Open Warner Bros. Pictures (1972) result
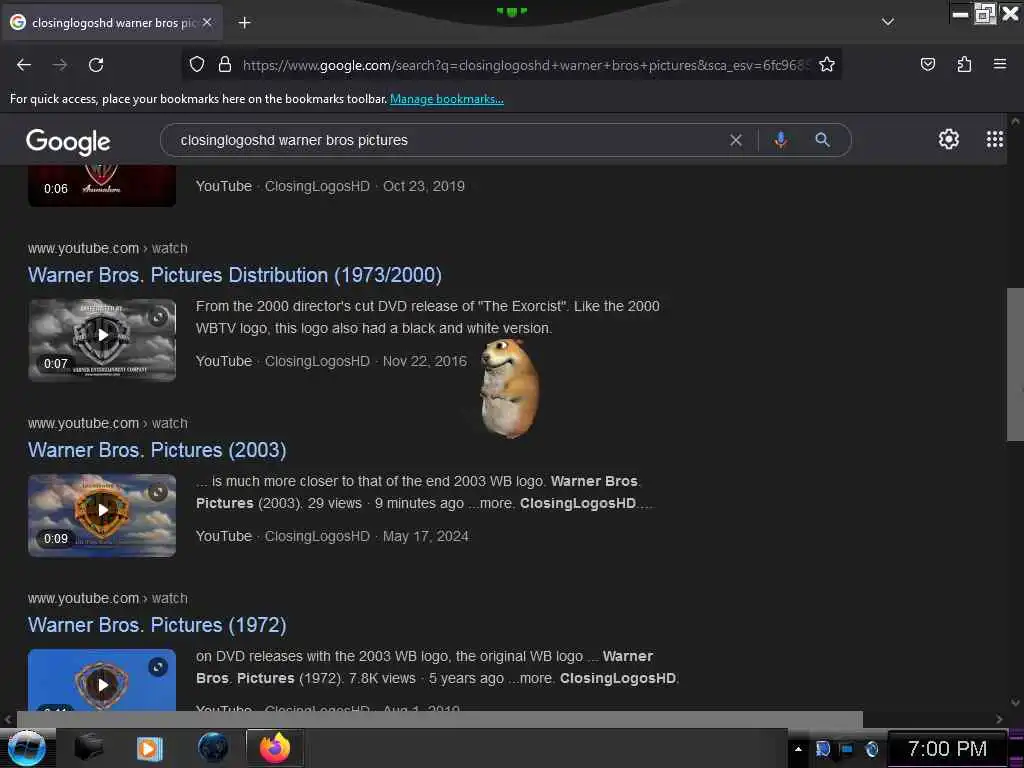Viewport: 1024px width, 768px height. (157, 625)
